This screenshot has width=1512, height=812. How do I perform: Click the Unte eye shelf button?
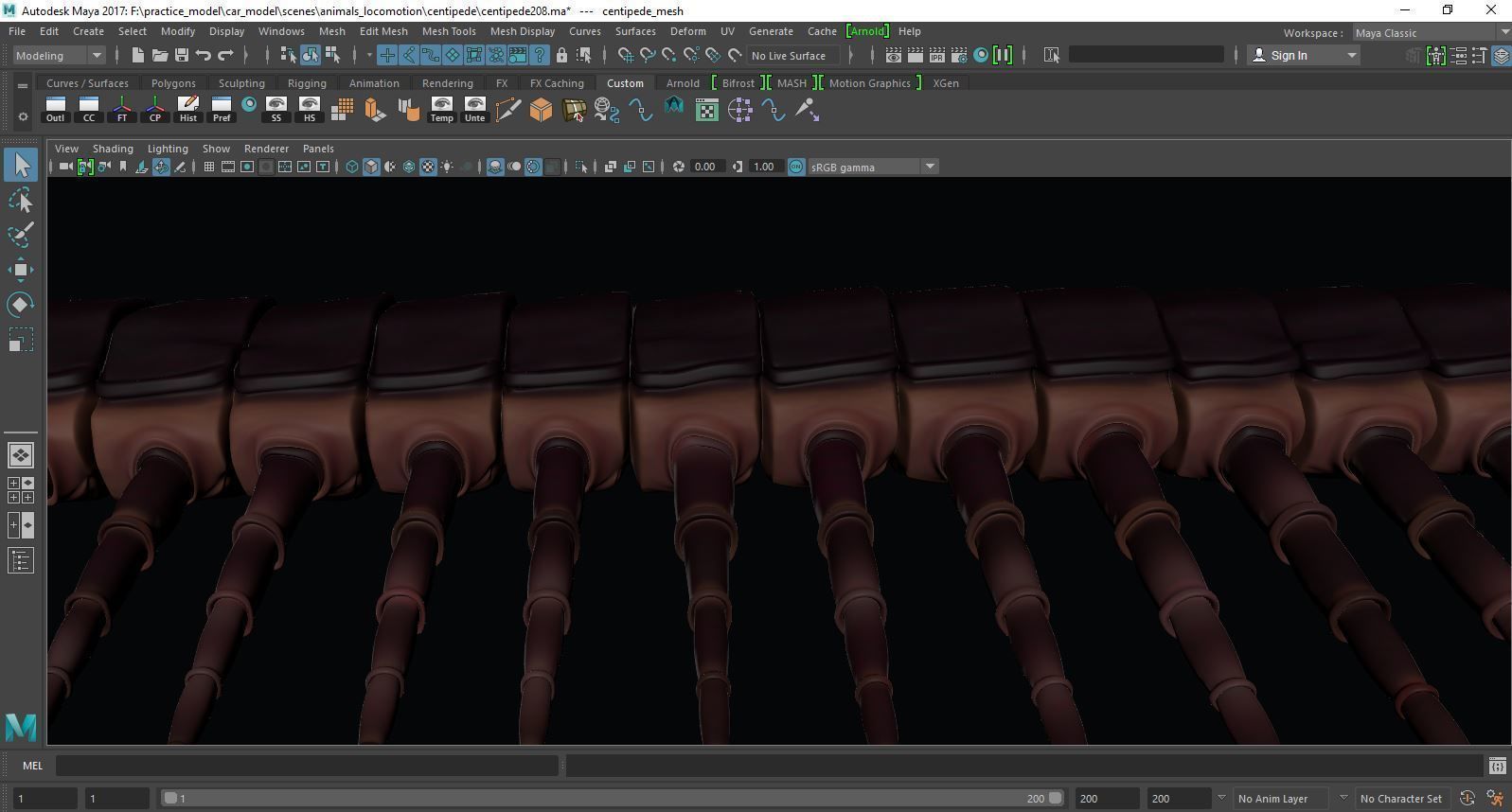(474, 110)
